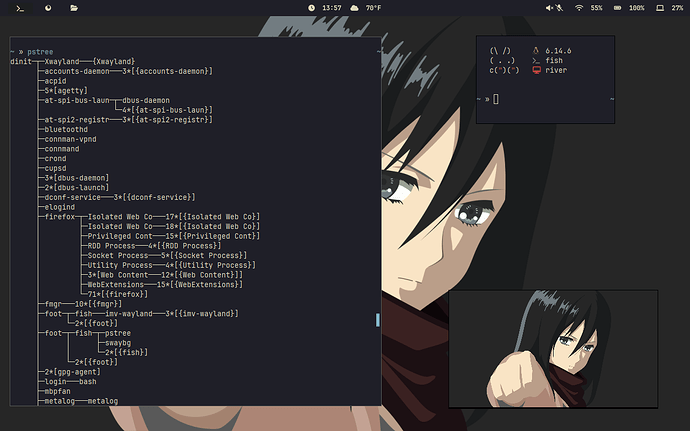Click the 3*[{dconf-service}] entry
Viewport: 690px width, 431px height.
154,197
